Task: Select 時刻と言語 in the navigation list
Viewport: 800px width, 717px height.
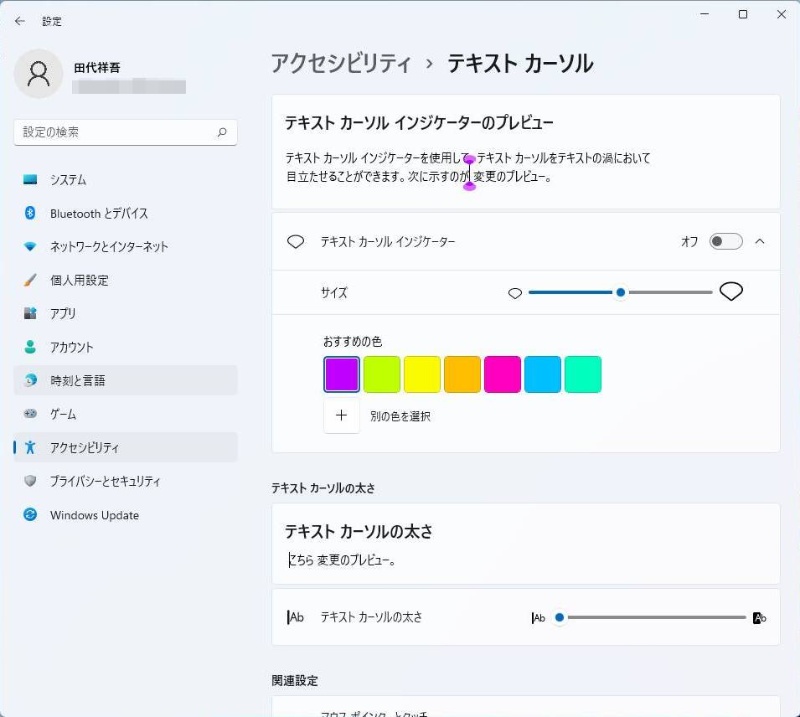Action: coord(32,380)
